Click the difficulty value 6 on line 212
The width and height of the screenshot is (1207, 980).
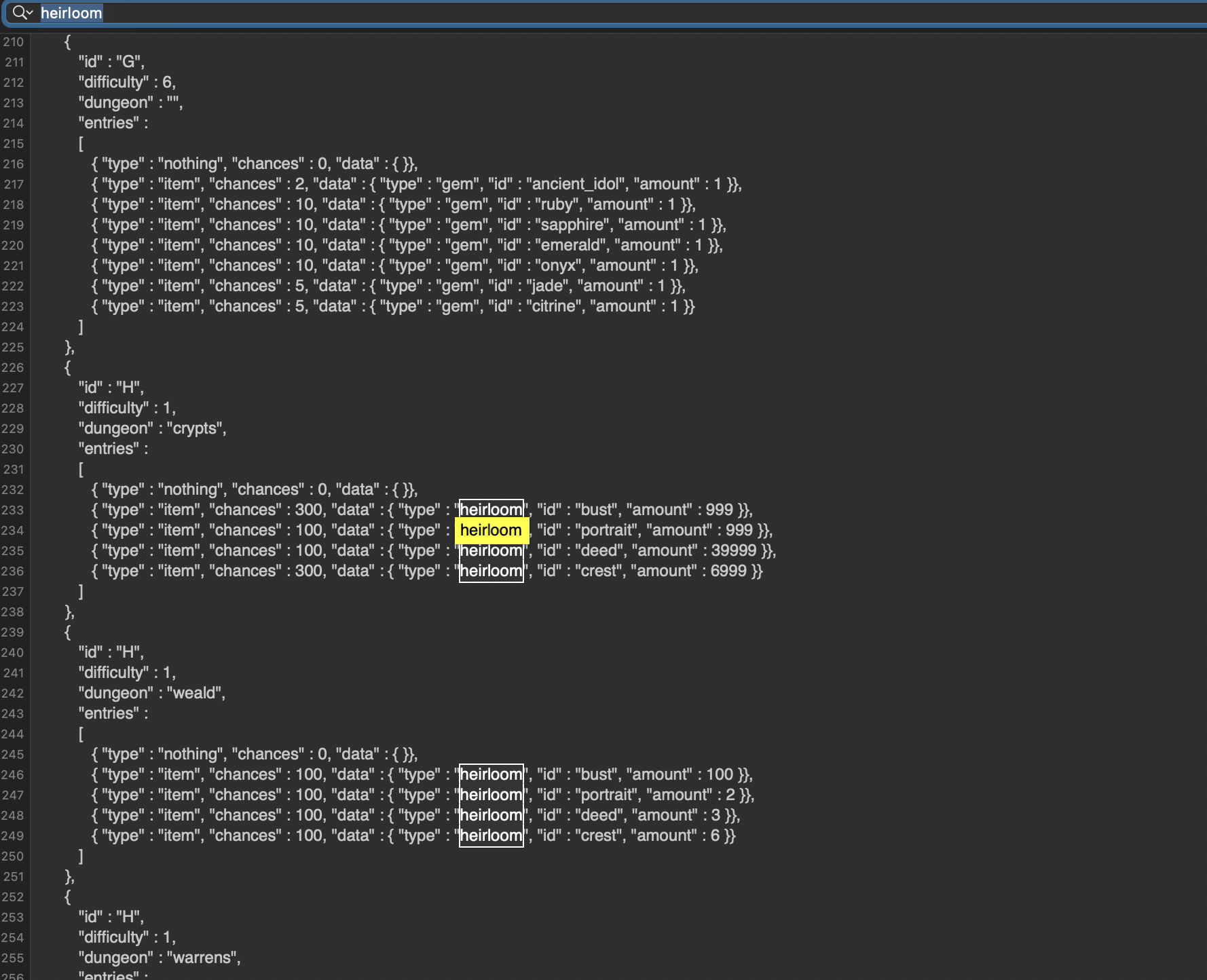pos(167,82)
